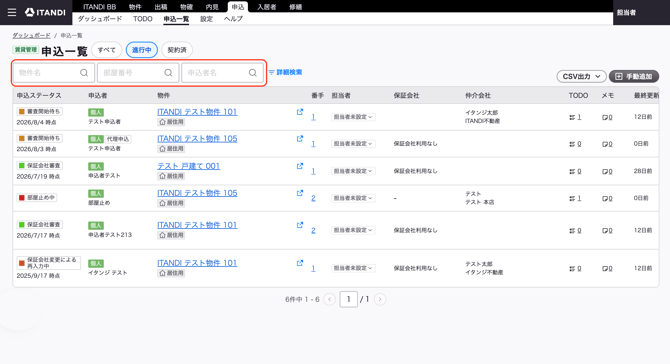The height and width of the screenshot is (364, 670).
Task: Open ヘルプ in the sub menu
Action: pyautogui.click(x=233, y=19)
